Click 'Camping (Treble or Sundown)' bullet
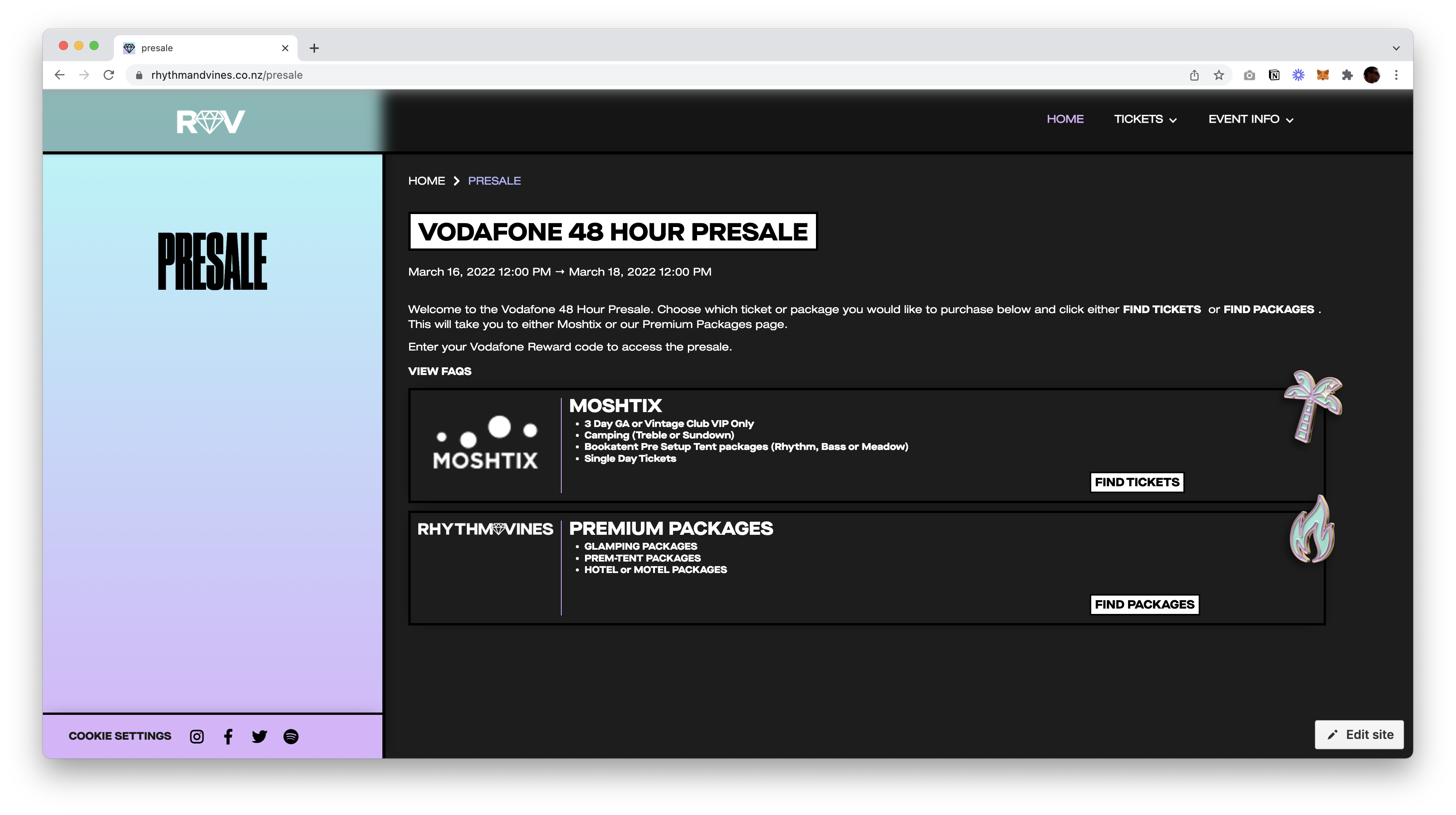 tap(659, 435)
